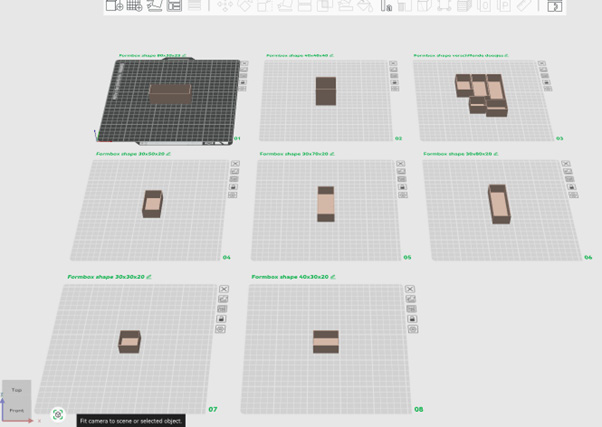Arrange objects on plate 03
The width and height of the screenshot is (602, 427).
[x=546, y=76]
